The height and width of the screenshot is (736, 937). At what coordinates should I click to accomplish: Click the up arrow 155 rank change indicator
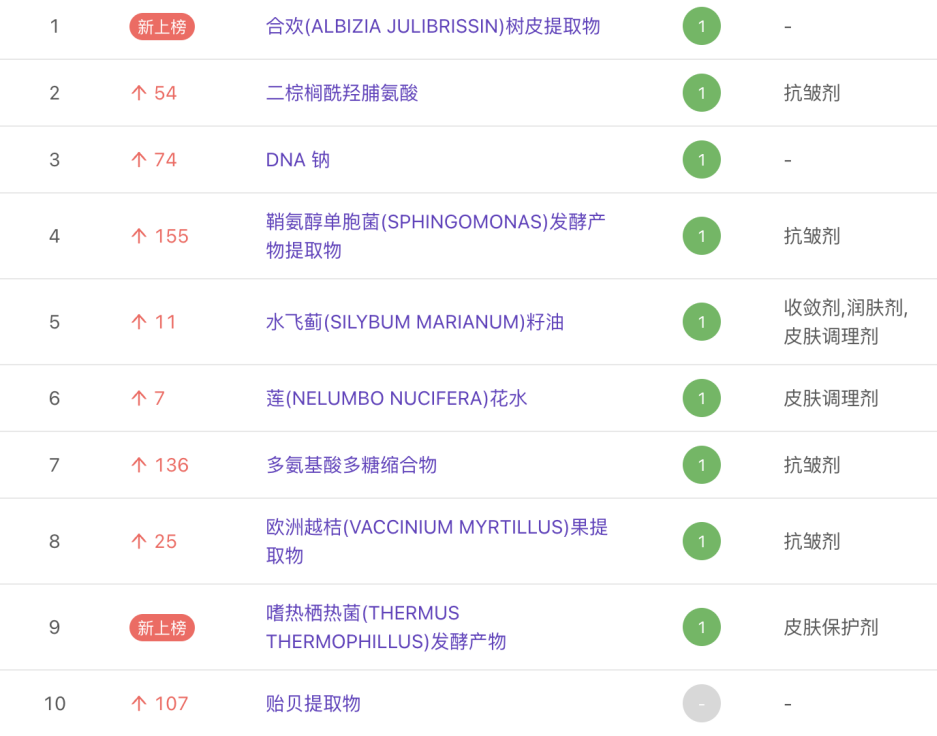[160, 236]
